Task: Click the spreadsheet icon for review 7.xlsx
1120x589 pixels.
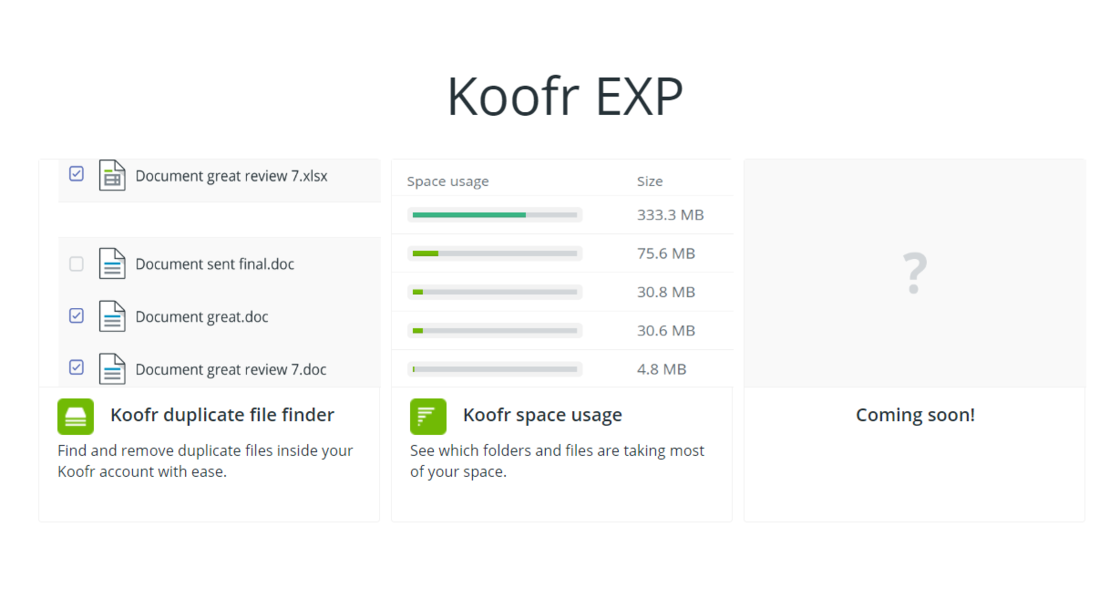Action: tap(112, 176)
